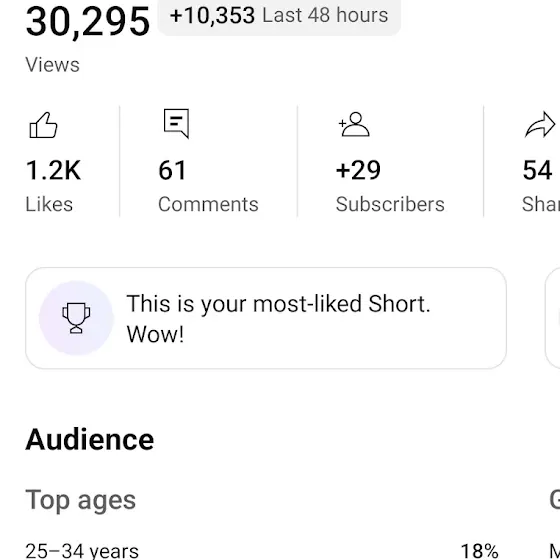The height and width of the screenshot is (560, 560).
Task: Tap the trophy icon in achievement card
Action: coord(76,318)
